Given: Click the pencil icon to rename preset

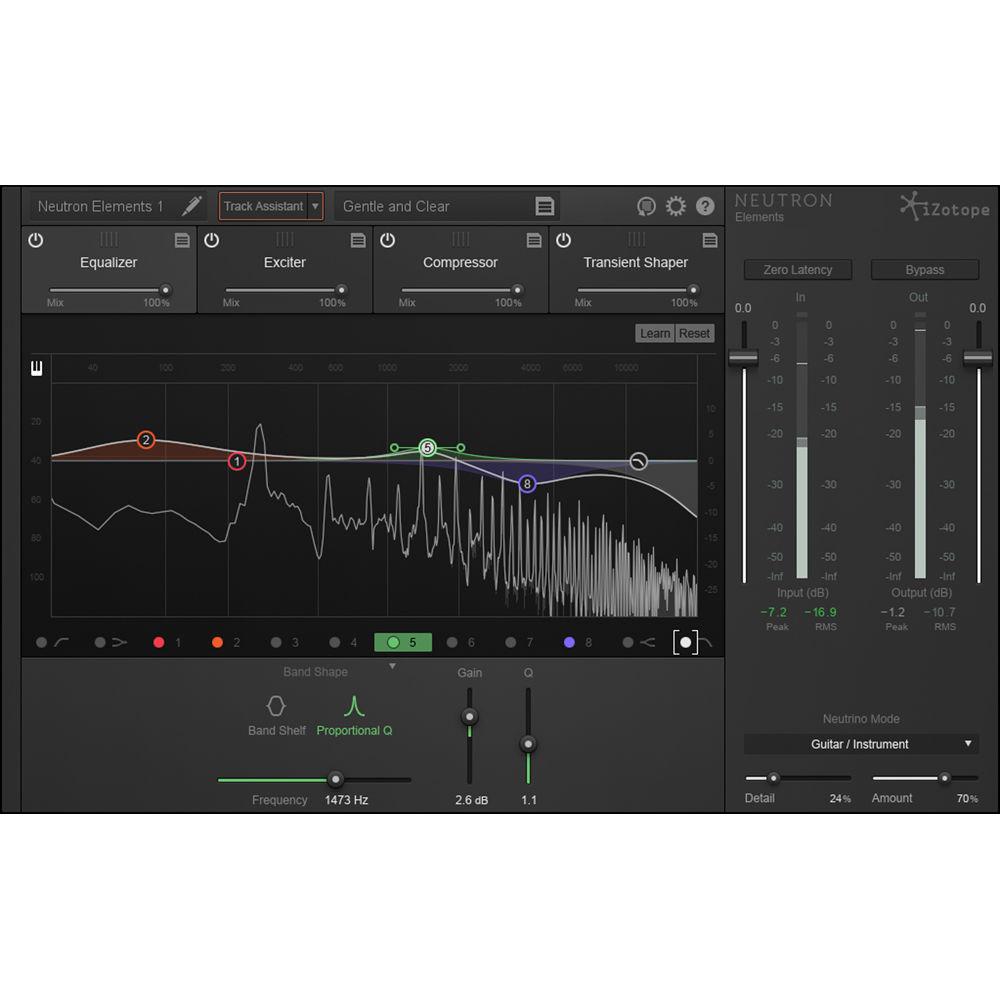Looking at the screenshot, I should (193, 206).
